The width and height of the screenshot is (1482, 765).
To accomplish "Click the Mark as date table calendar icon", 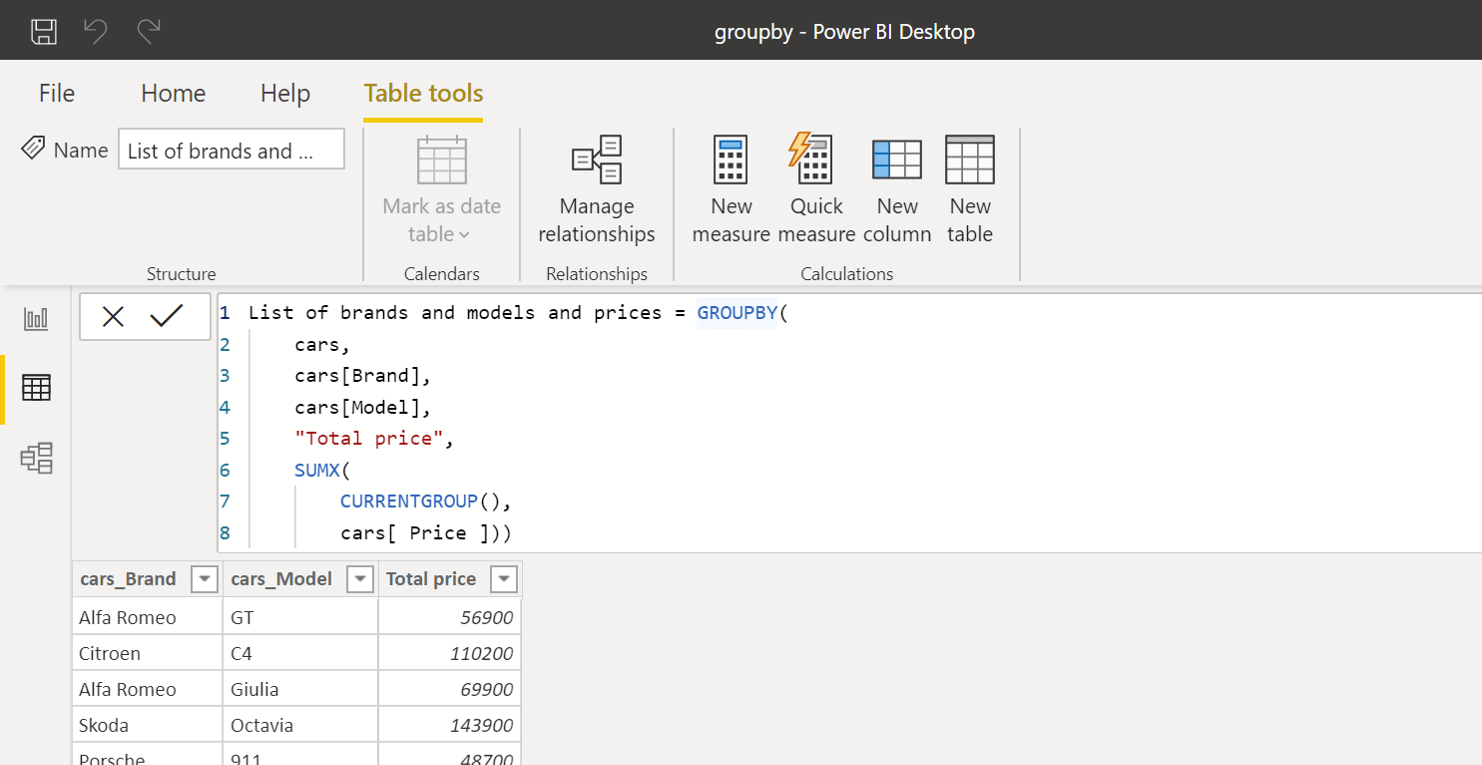I will coord(442,161).
